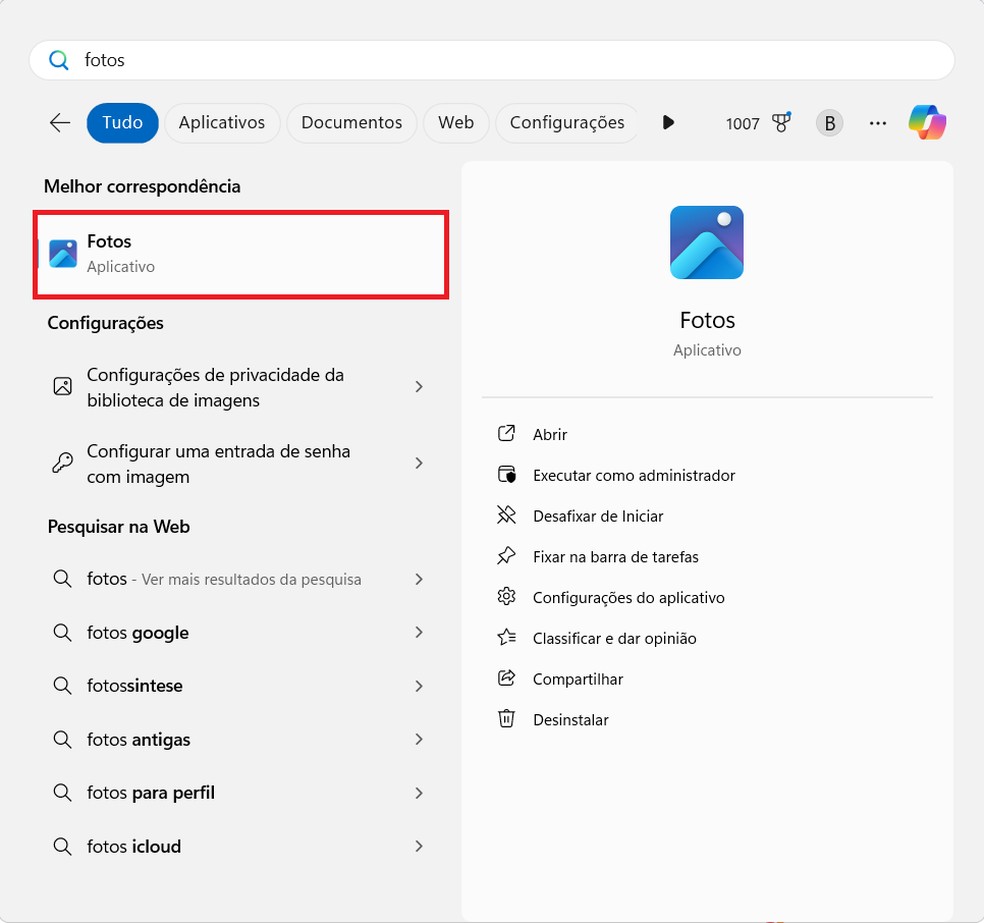Expand arrow for entrada de senha com imagem
This screenshot has height=923, width=984.
[419, 463]
